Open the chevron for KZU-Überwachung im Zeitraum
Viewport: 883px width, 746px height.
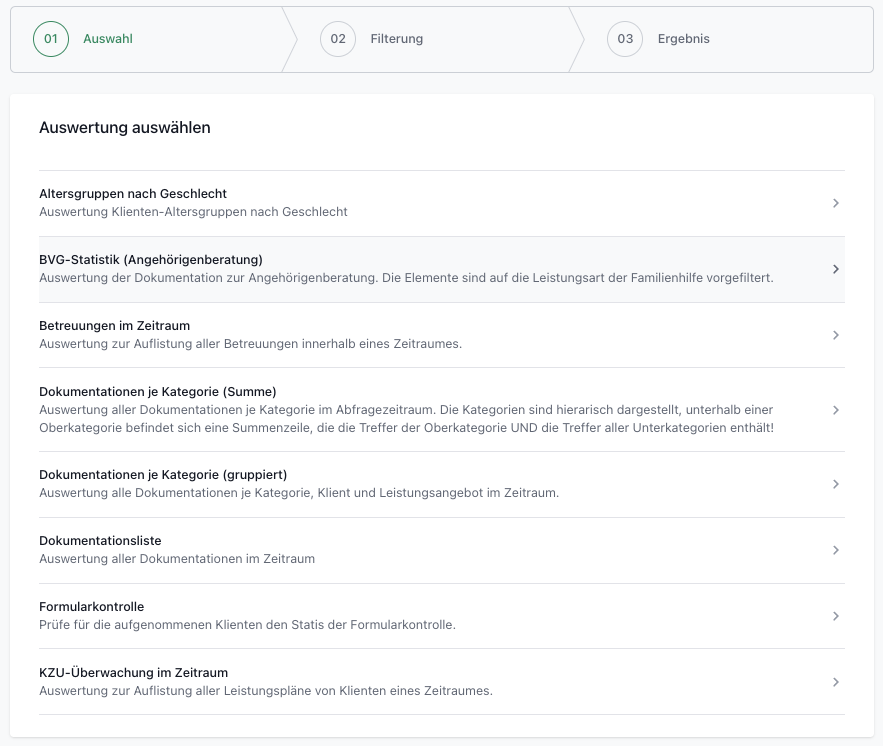pos(836,682)
